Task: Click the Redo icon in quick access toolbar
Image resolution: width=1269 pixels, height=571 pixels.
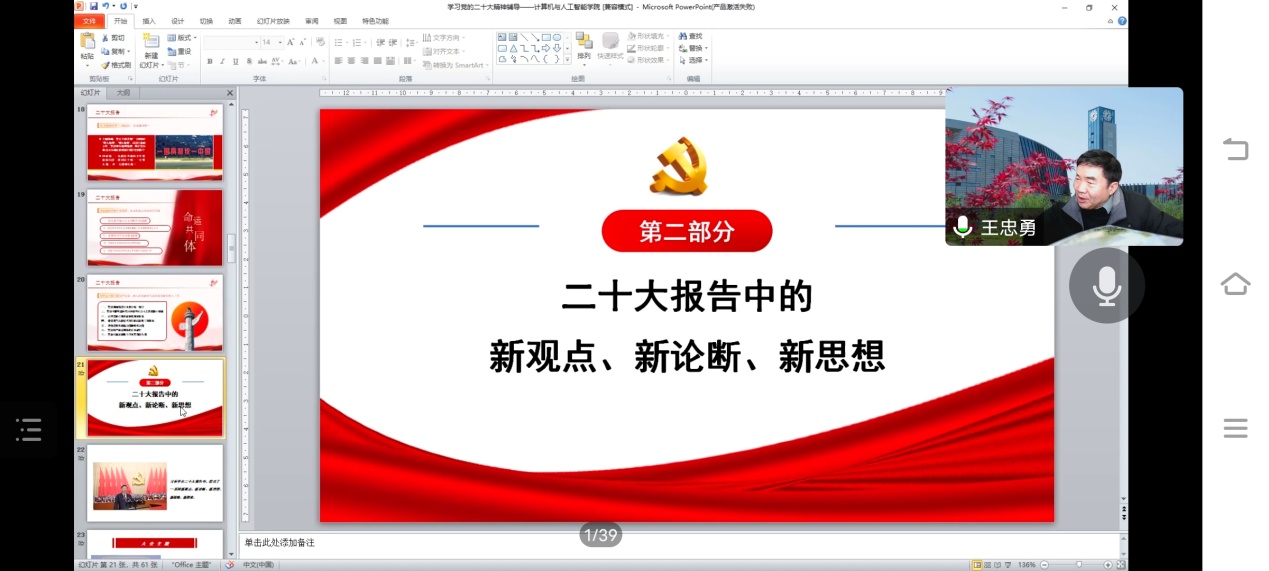Action: 123,6
